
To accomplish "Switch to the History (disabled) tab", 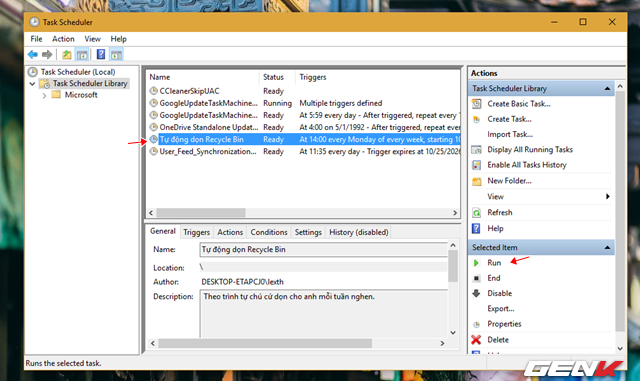I will tap(359, 232).
